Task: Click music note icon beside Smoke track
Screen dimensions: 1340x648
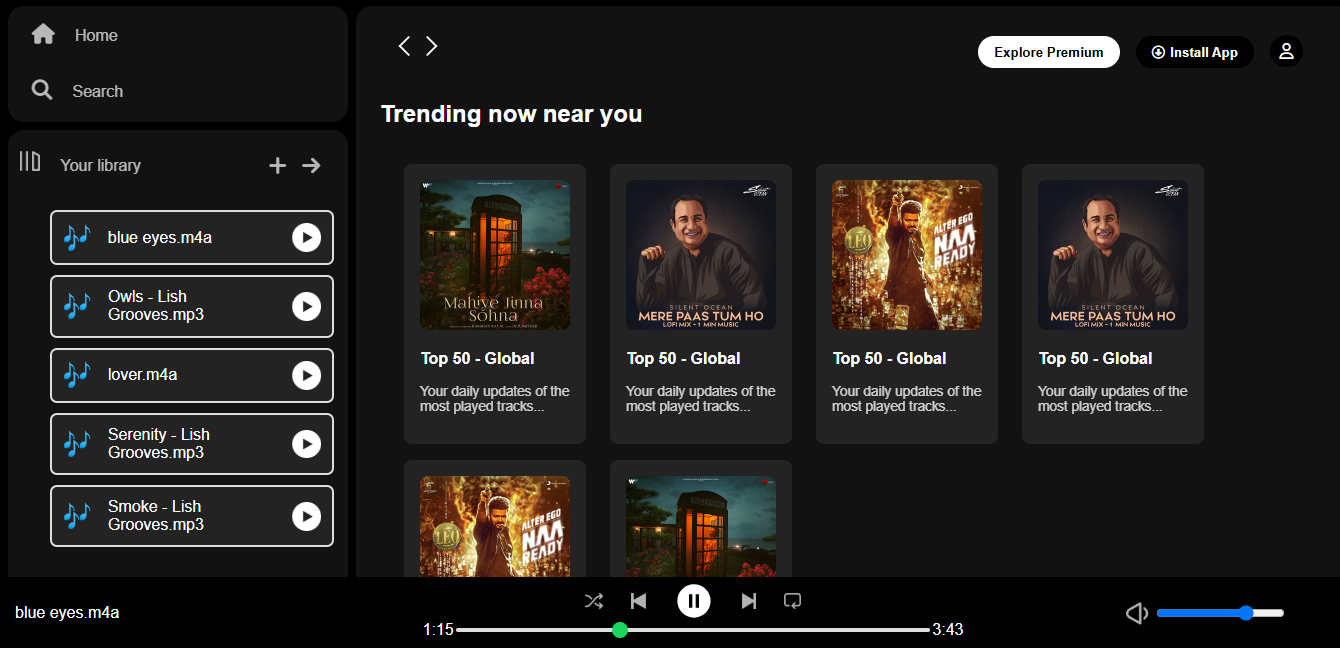Action: click(x=76, y=516)
